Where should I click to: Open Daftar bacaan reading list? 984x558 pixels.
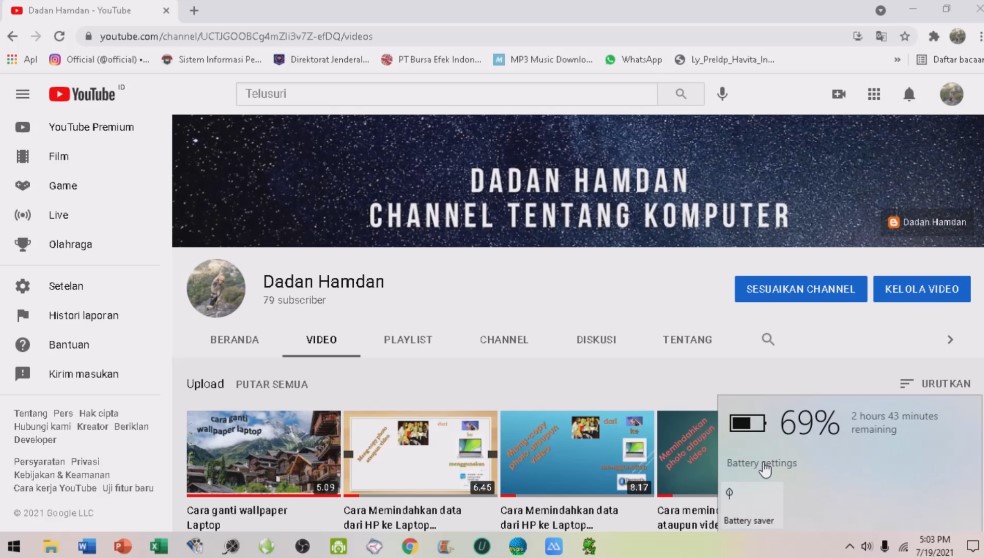949,60
